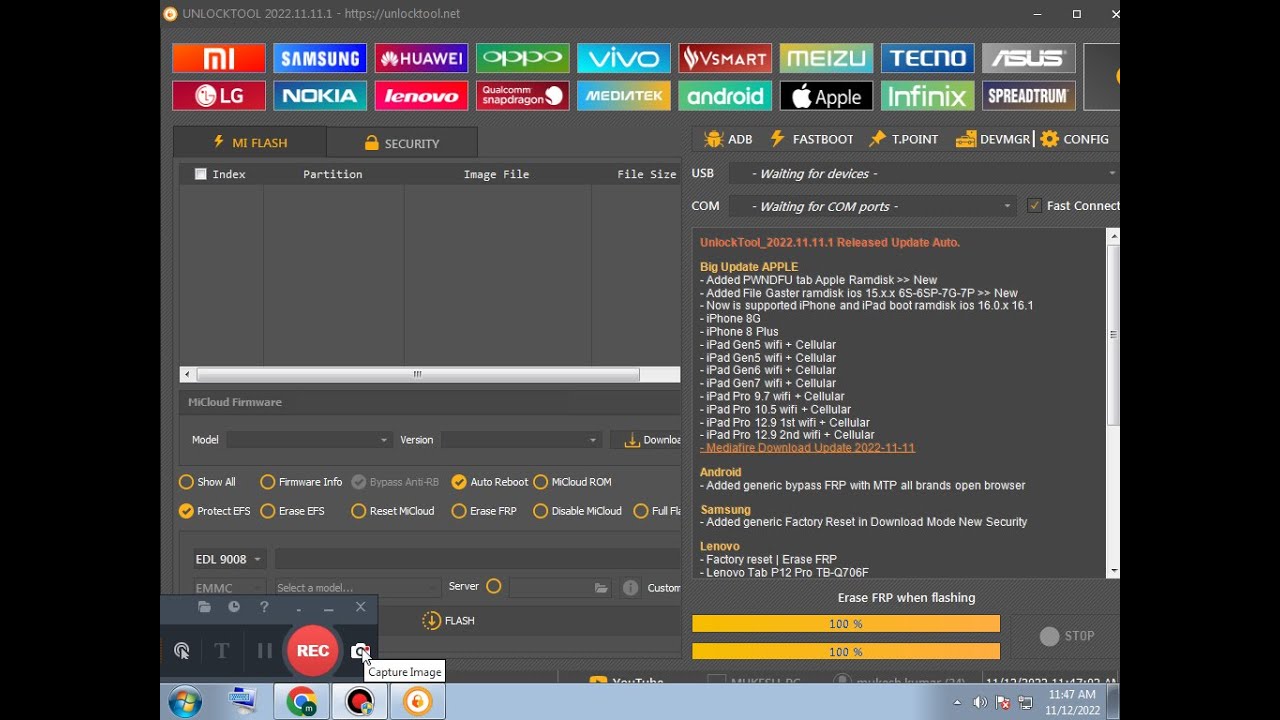Choose the Infinix brand tile
Screen dimensions: 1280x720
pos(927,96)
